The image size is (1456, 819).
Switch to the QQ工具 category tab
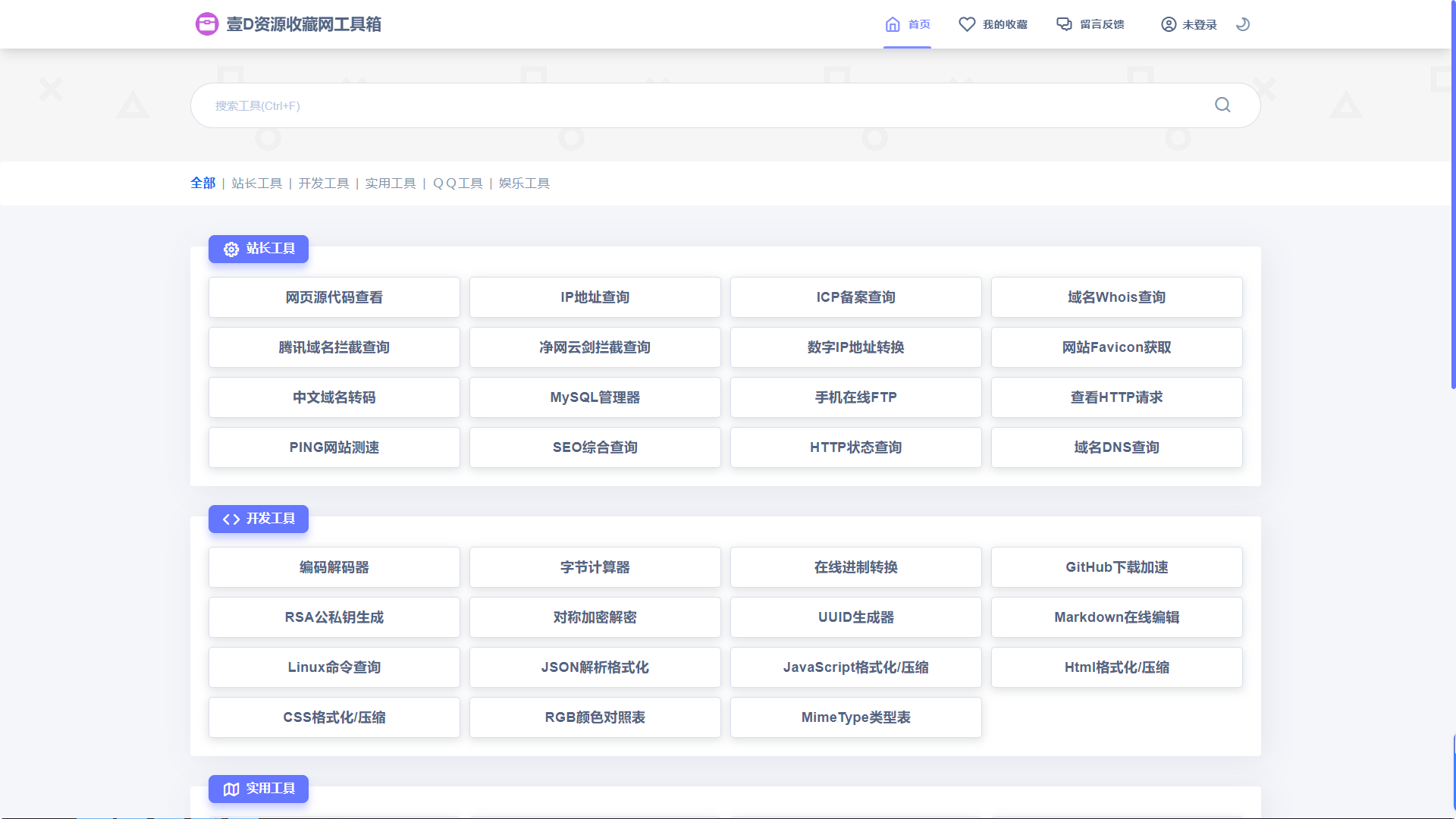tap(457, 183)
